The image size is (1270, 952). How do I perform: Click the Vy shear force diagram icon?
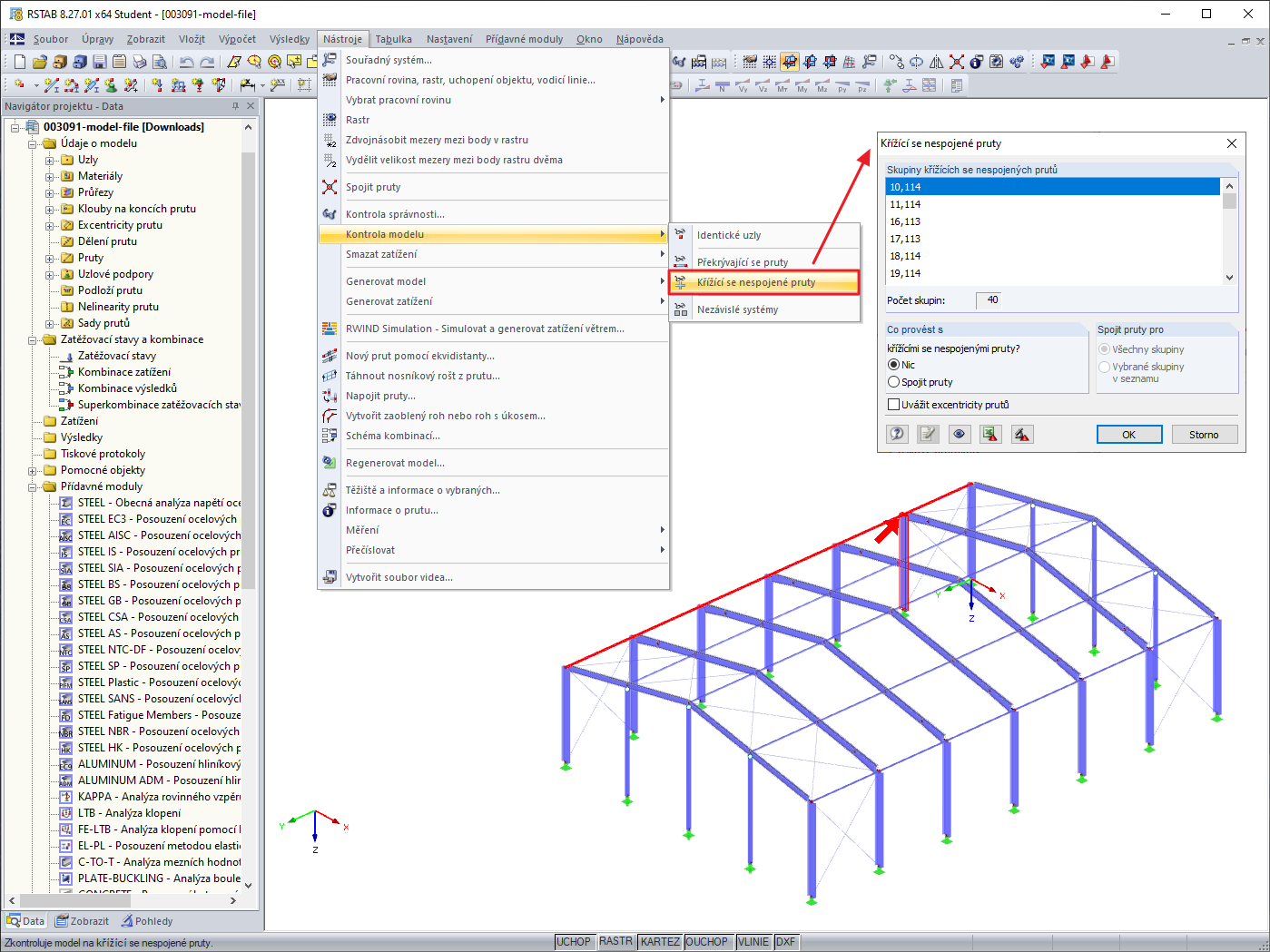tap(743, 85)
